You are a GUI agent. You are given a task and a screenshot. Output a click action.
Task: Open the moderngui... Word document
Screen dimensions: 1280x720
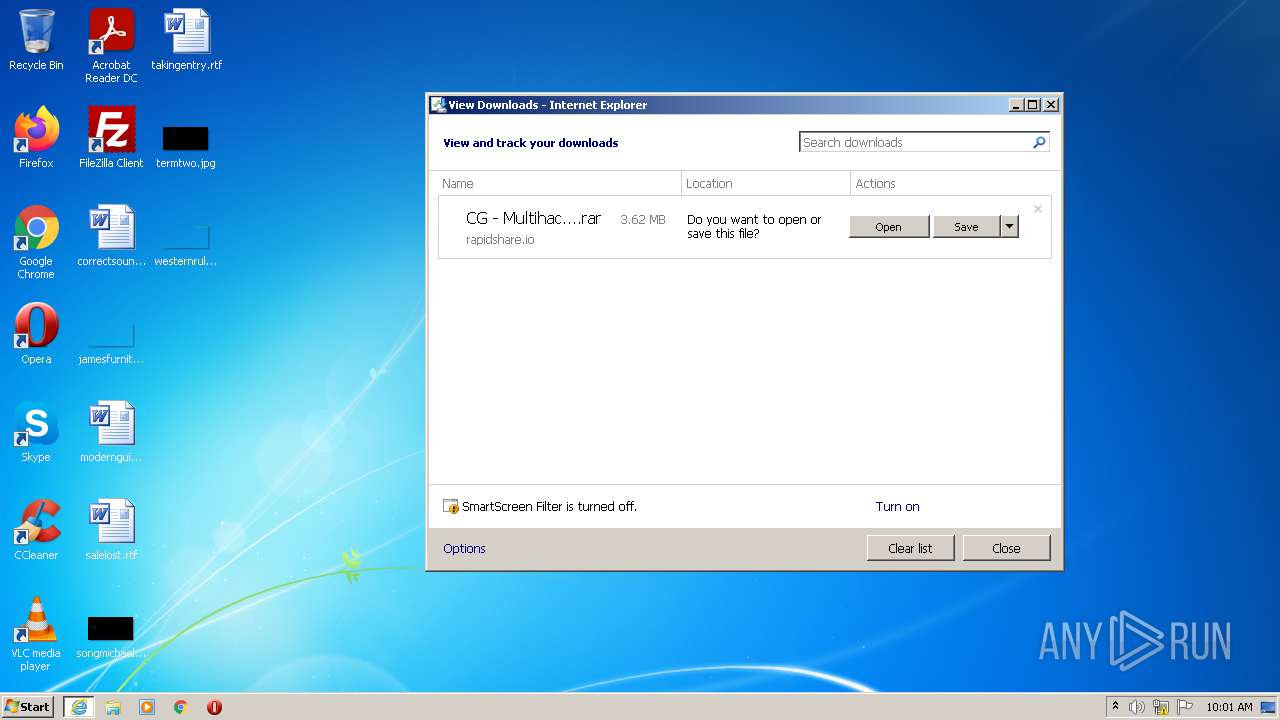[111, 432]
